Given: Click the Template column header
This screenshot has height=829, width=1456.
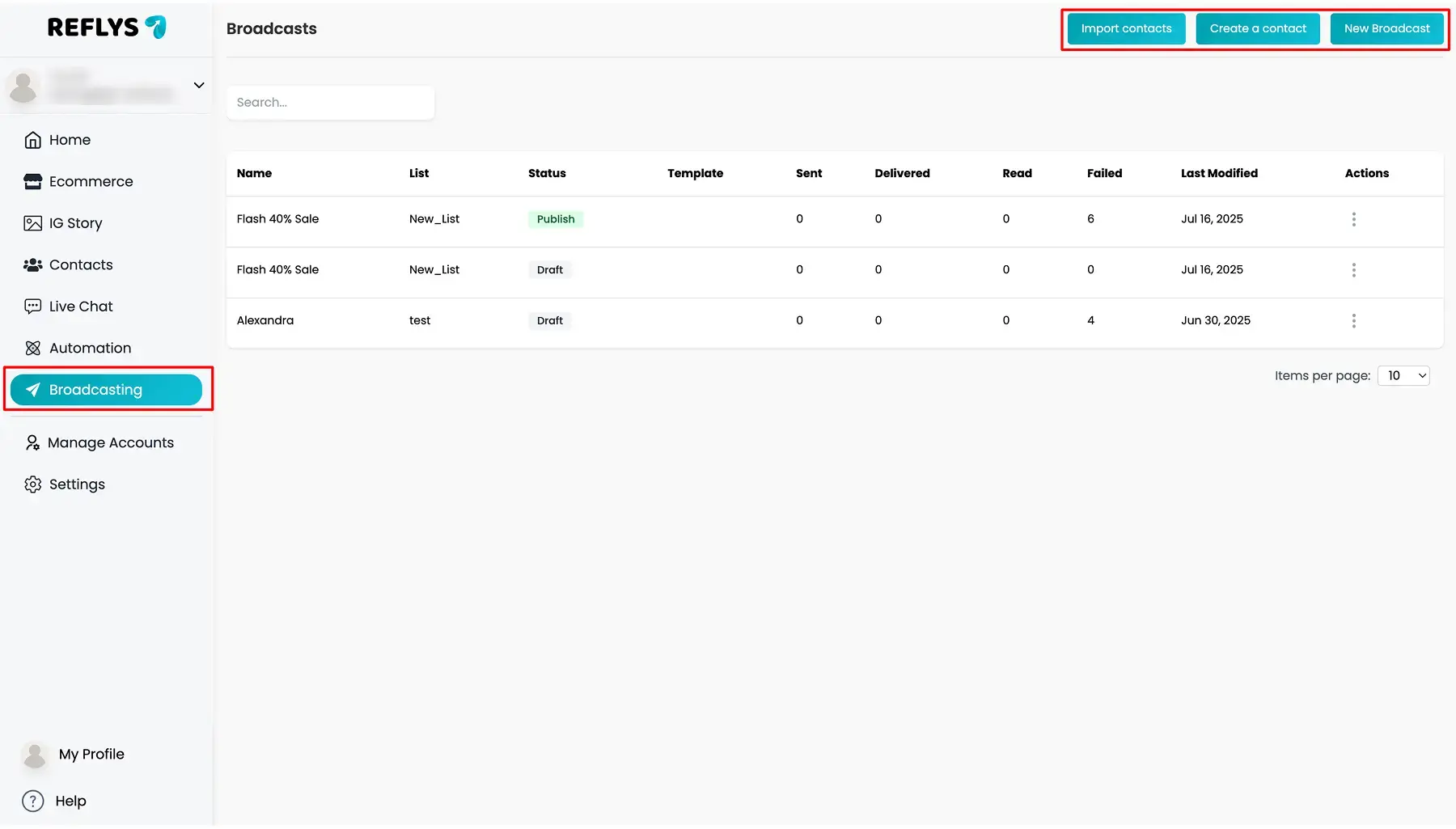Looking at the screenshot, I should point(695,173).
